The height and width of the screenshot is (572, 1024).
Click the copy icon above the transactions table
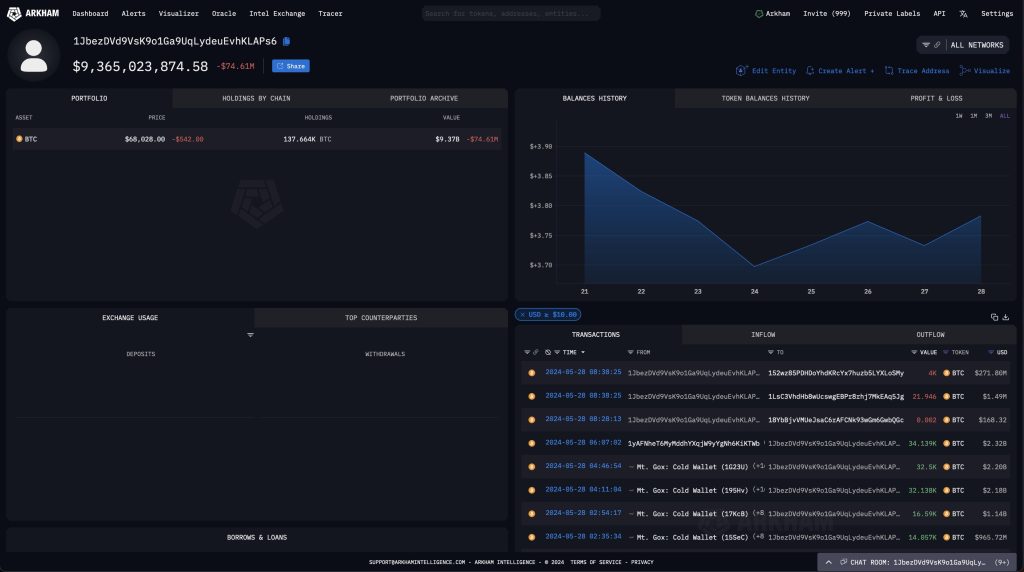[x=994, y=317]
